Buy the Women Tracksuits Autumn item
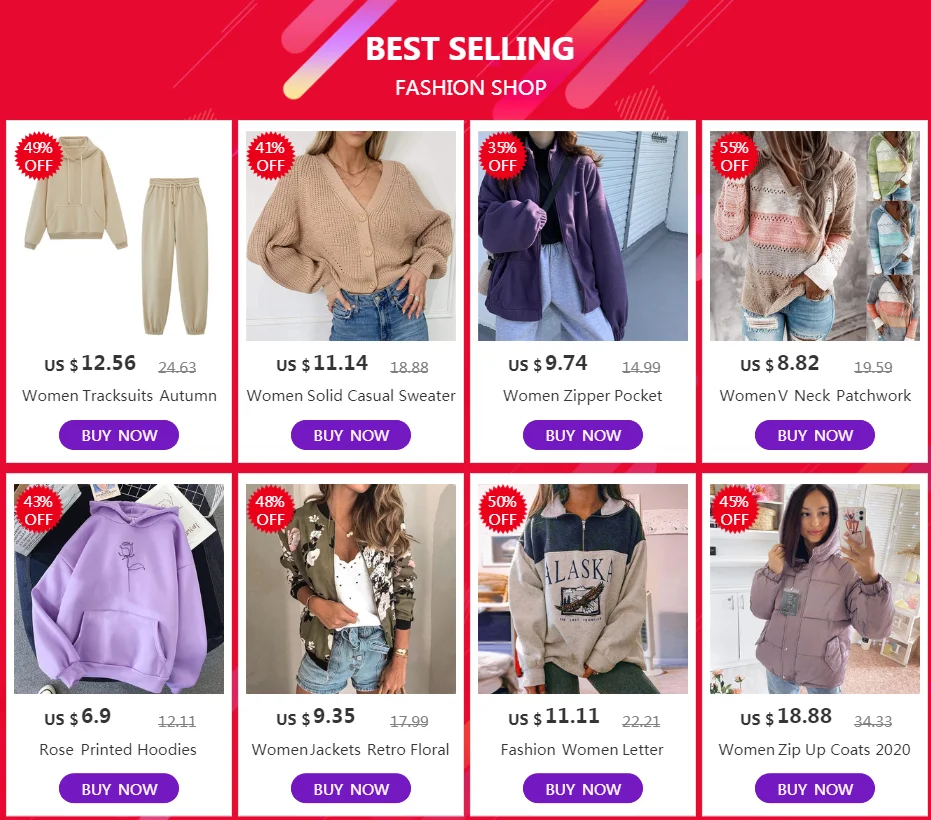Screen dimensions: 931x820 (x=119, y=435)
